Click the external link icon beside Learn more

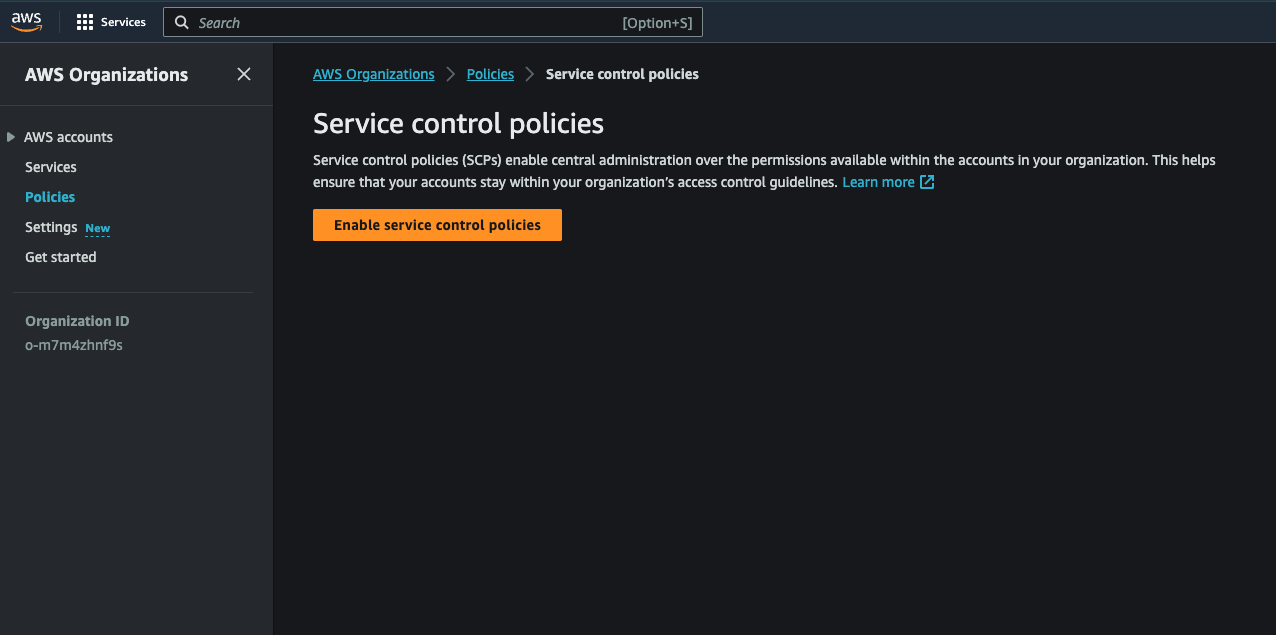(x=927, y=182)
